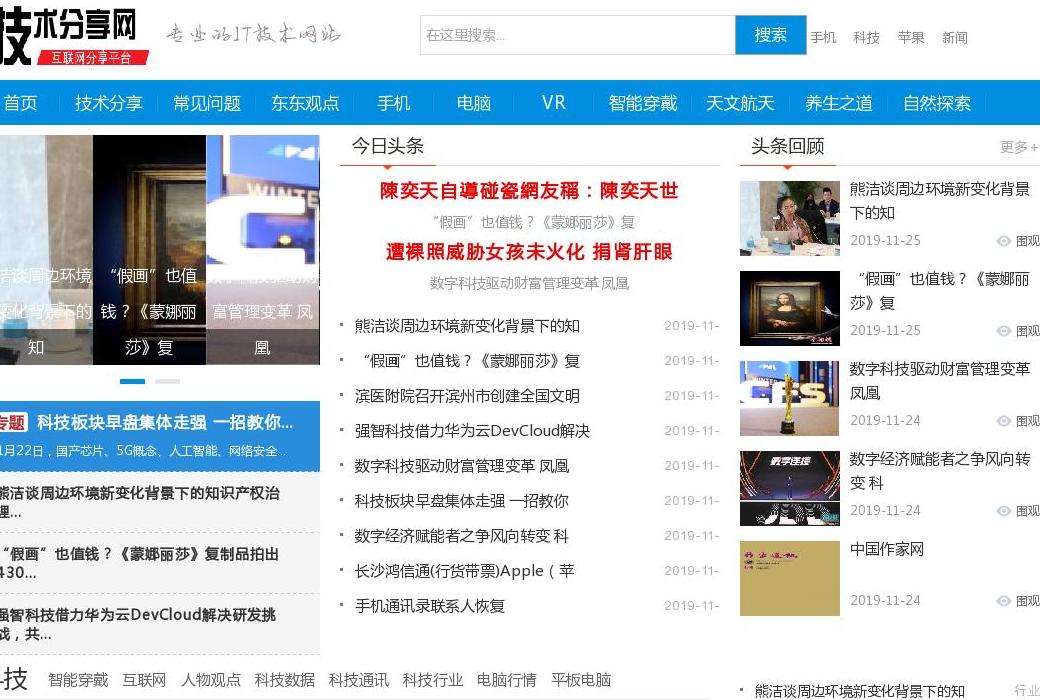
Task: Open the 智能穿戴 section from the top menu
Action: pyautogui.click(x=643, y=103)
